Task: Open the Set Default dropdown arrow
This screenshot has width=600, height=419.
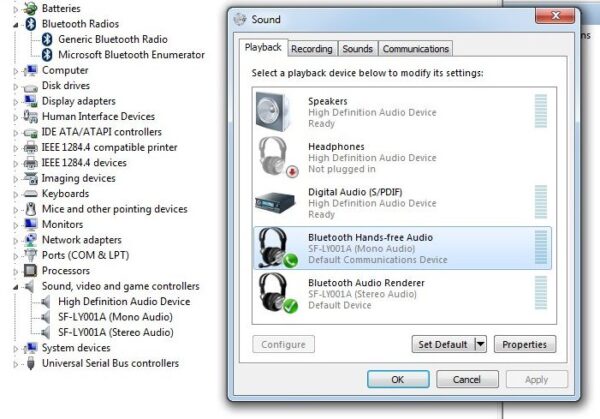Action: tap(480, 345)
